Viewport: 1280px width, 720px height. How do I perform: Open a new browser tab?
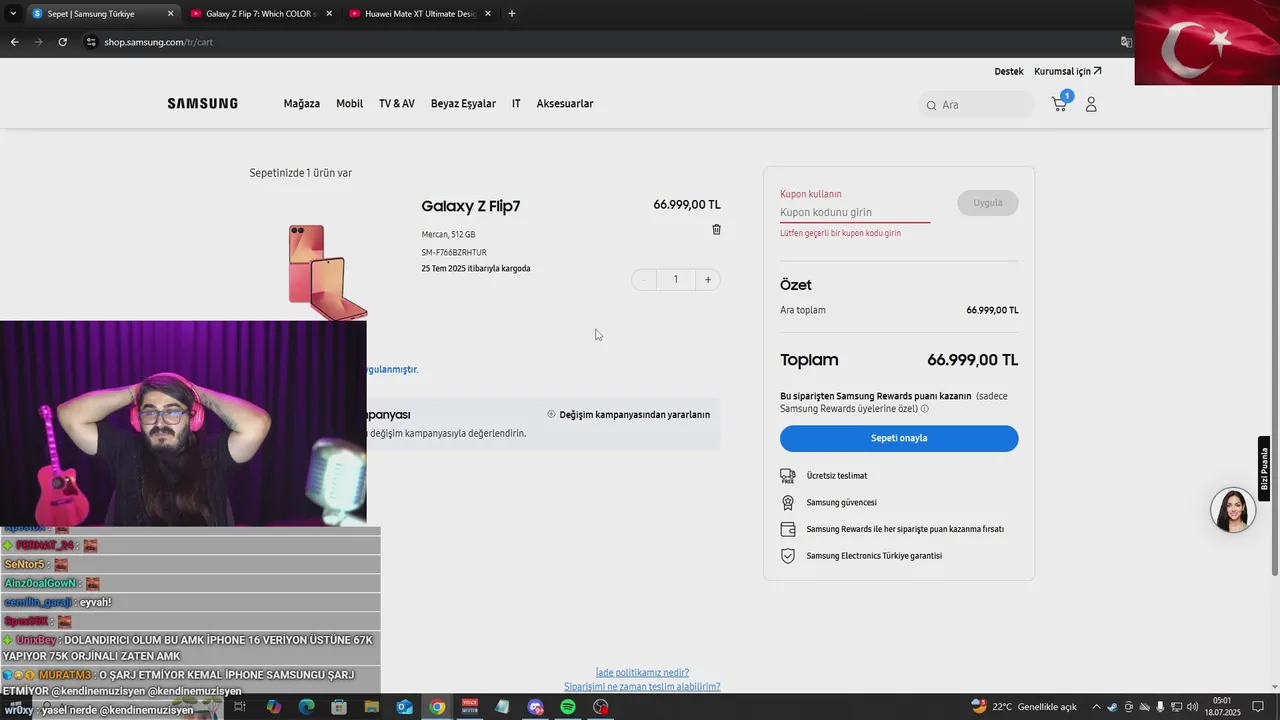pos(512,14)
